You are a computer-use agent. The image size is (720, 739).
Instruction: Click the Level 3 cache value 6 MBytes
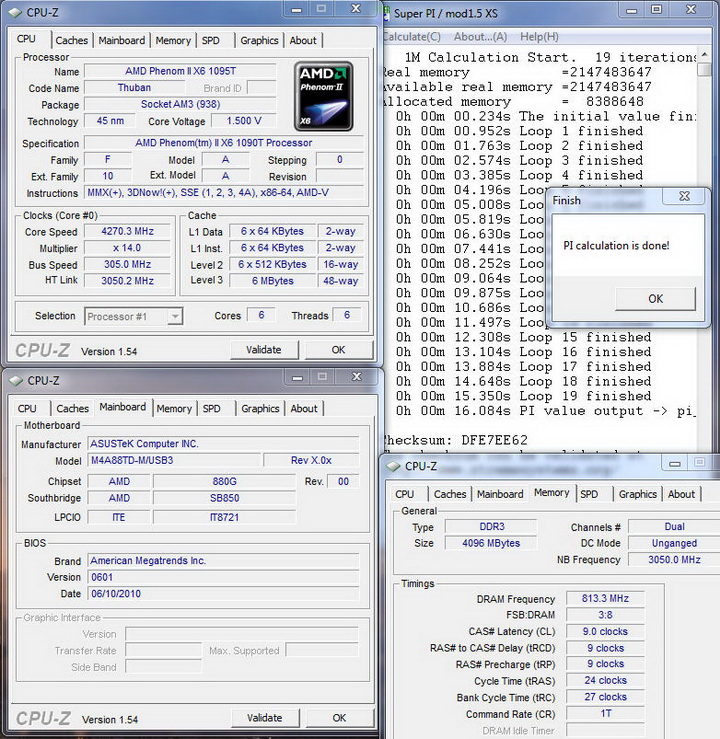point(272,281)
